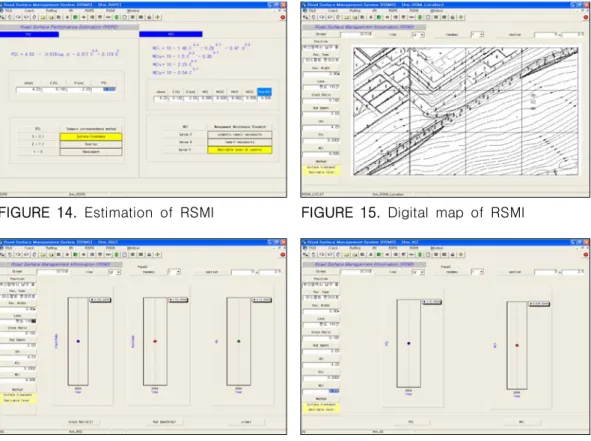
Task: Click the yellow Desirable level of control button
Action: pyautogui.click(x=240, y=150)
